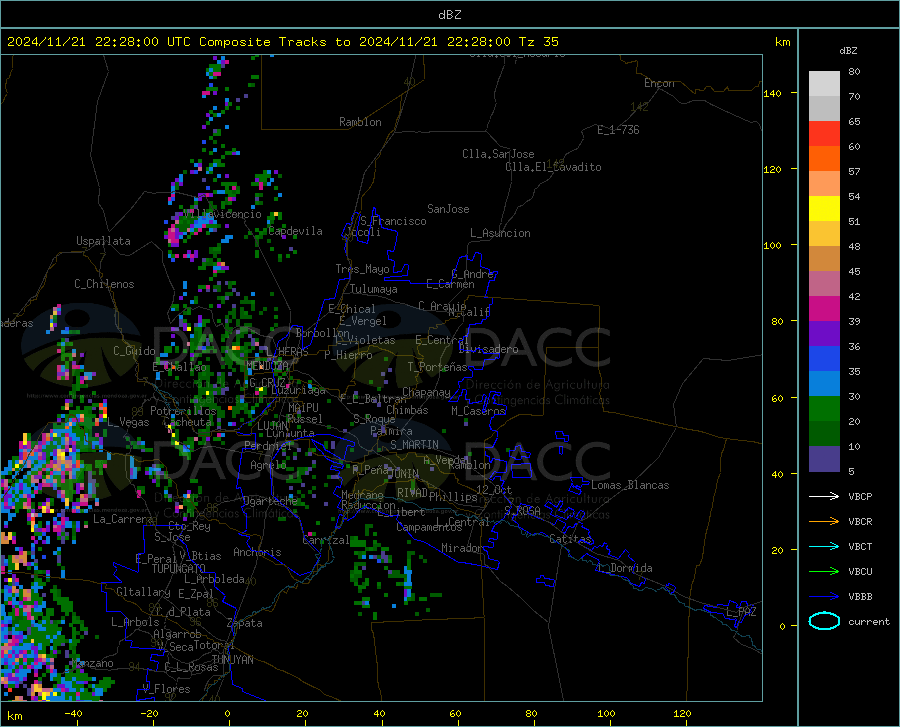This screenshot has width=900, height=727.
Task: Pick the light grey 80 dBZ swatch
Action: click(824, 84)
